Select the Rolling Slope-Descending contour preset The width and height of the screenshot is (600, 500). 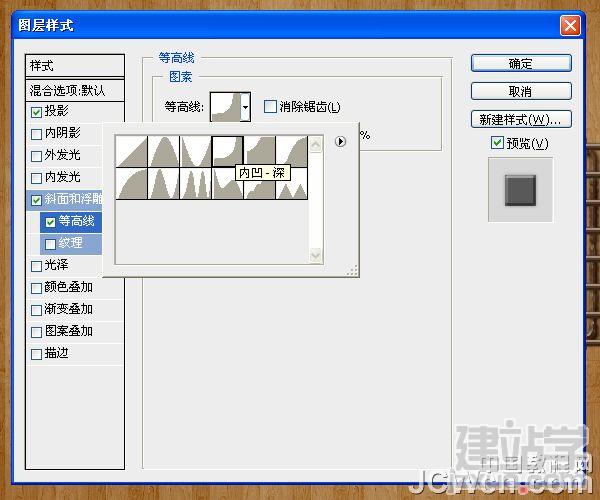click(227, 184)
